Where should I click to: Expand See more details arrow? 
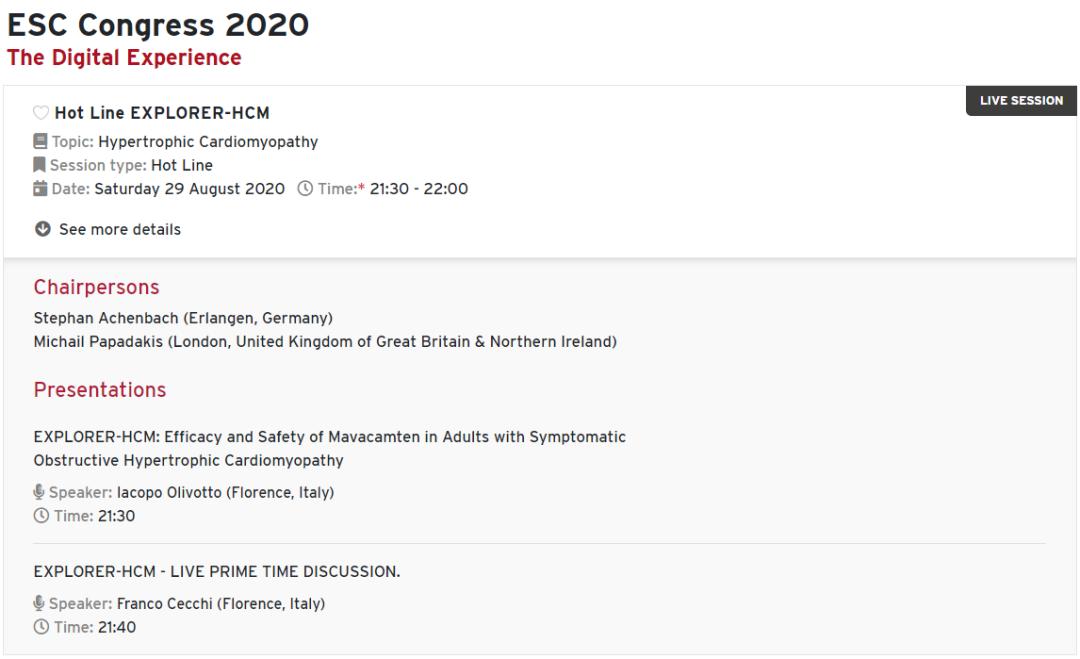click(42, 229)
